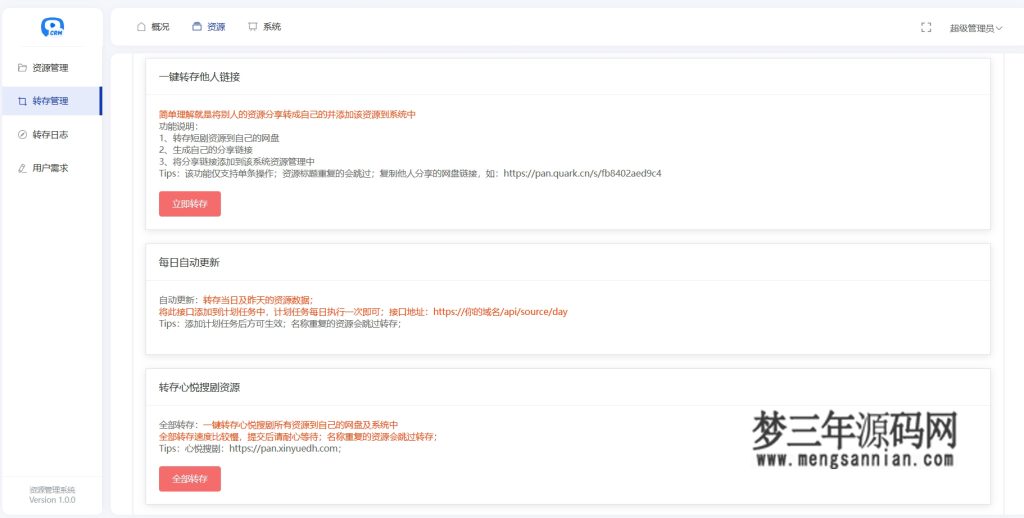Click the 每日自动更新 card title
The image size is (1024, 518).
(189, 263)
